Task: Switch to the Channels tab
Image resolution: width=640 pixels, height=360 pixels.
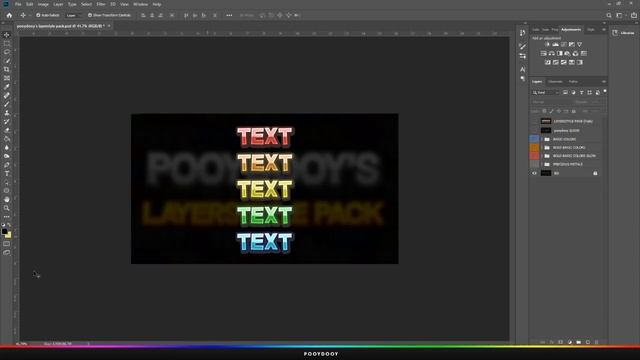Action: [555, 82]
